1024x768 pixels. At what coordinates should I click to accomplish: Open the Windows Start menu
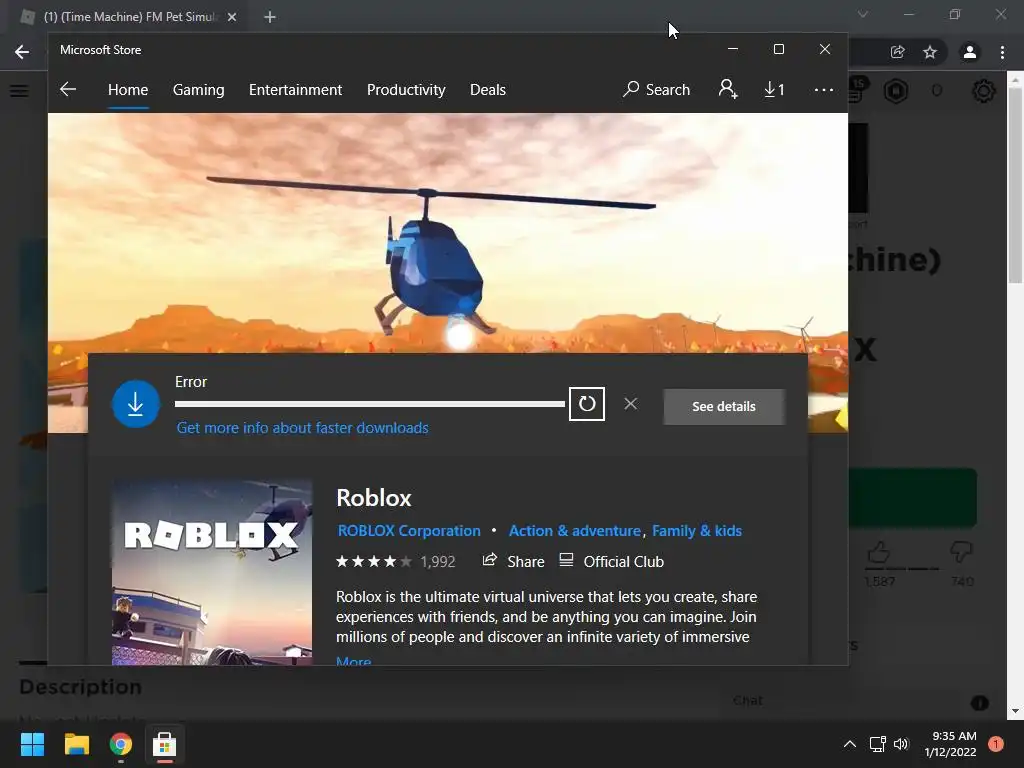[32, 744]
